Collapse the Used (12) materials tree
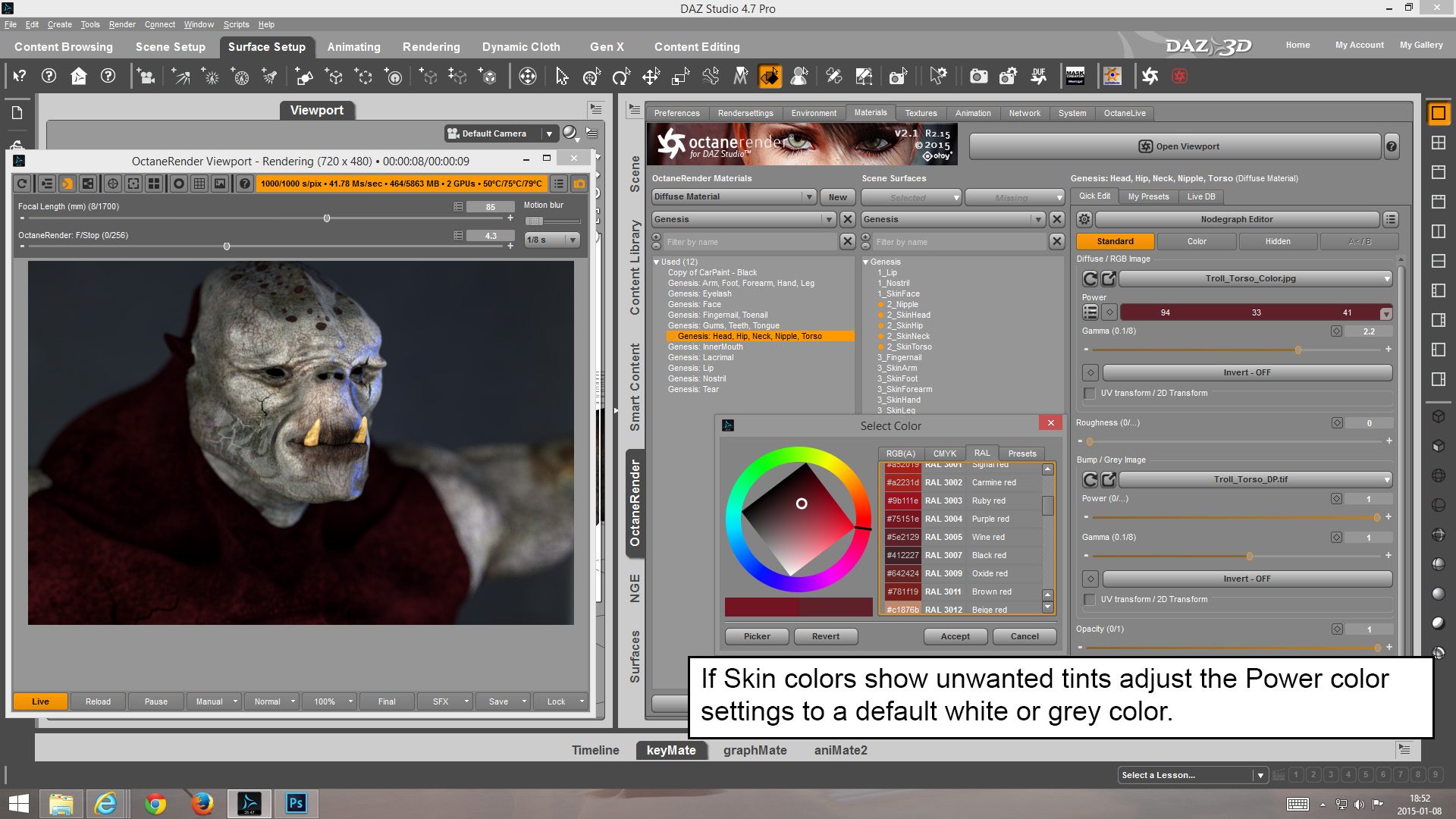 pyautogui.click(x=656, y=262)
